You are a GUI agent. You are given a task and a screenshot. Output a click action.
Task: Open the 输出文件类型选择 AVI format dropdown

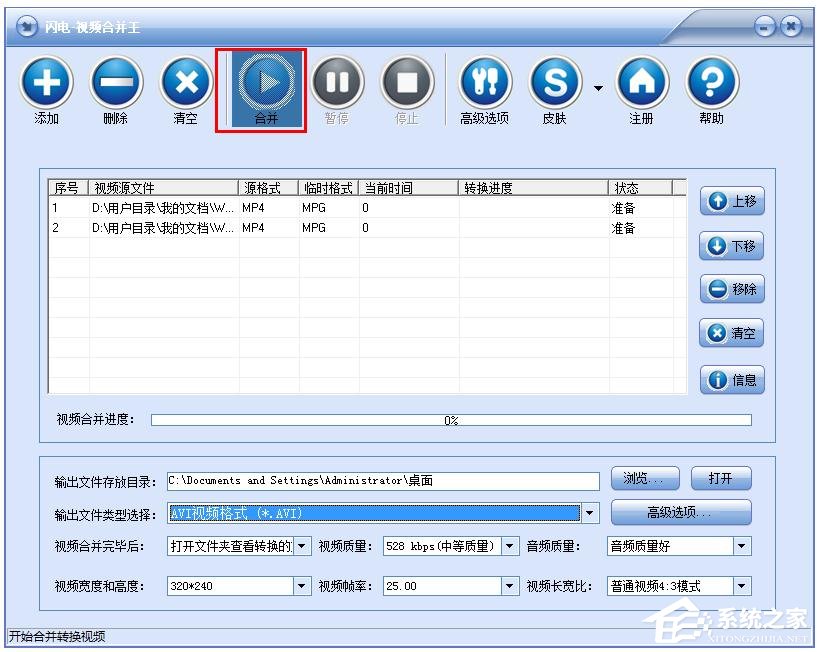590,512
